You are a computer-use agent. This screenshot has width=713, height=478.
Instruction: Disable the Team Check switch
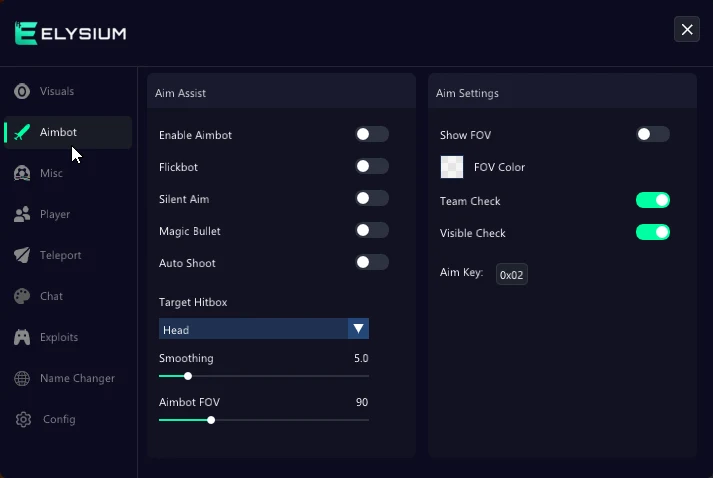click(x=653, y=200)
